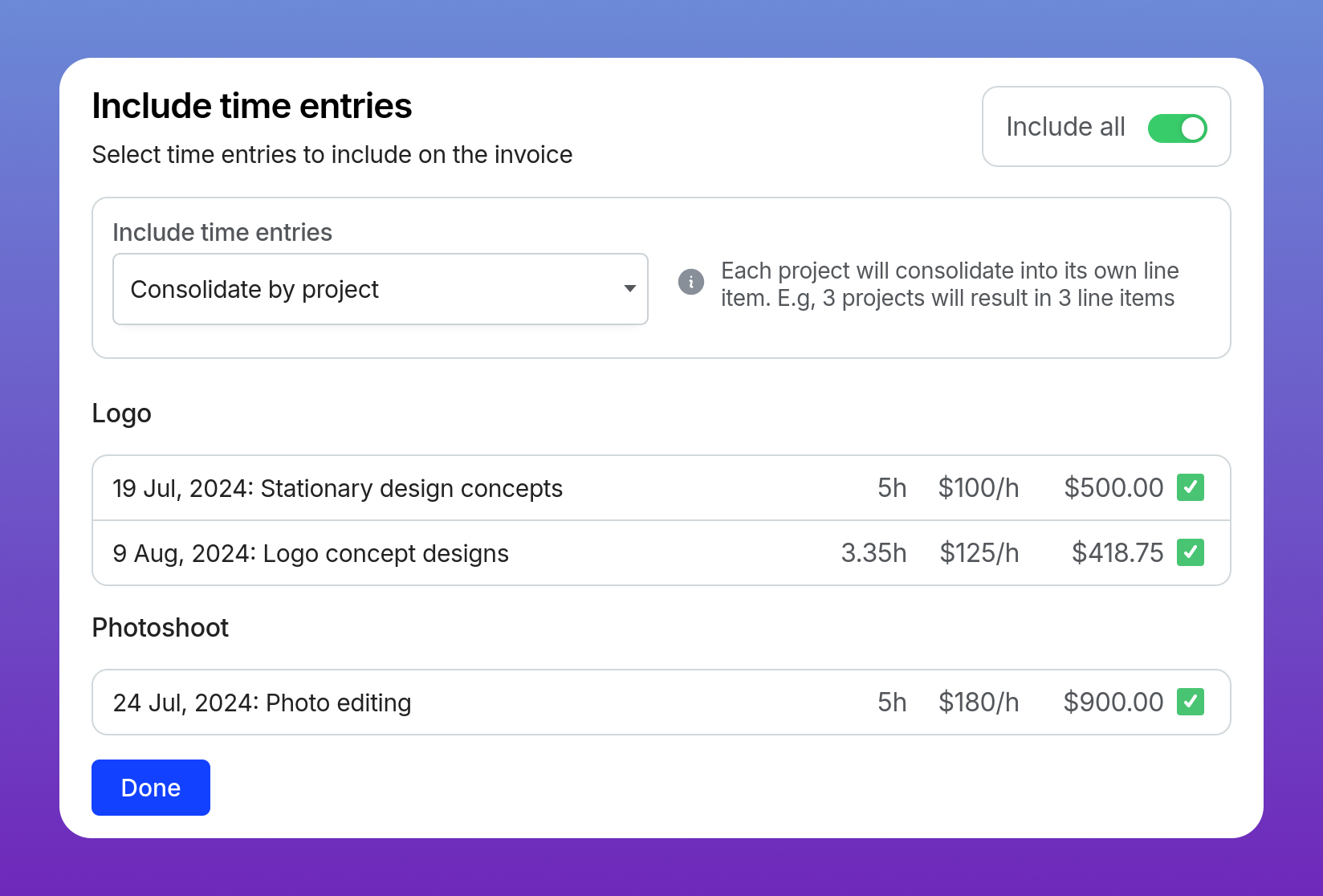Click the $180/h rate for Photo editing
This screenshot has height=896, width=1323.
click(x=979, y=703)
